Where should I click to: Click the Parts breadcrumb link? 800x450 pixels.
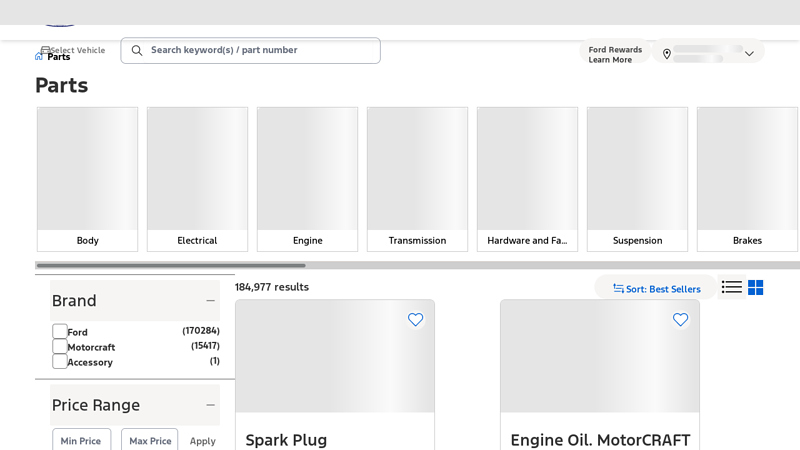coord(59,57)
